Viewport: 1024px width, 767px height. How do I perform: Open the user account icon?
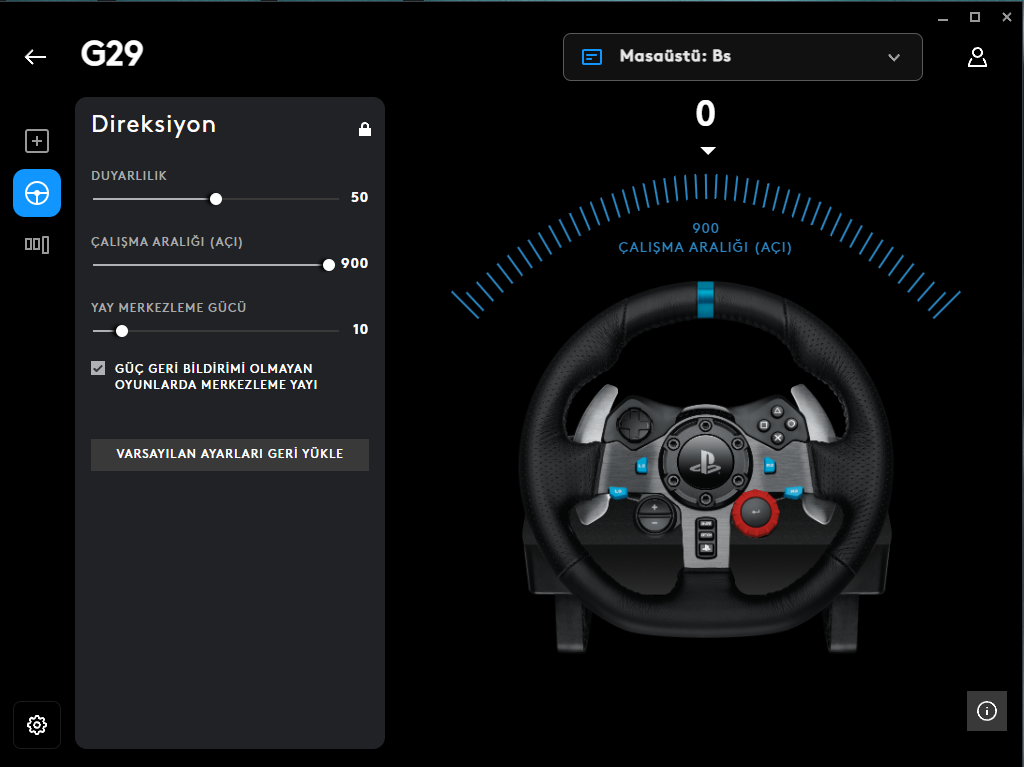click(977, 57)
